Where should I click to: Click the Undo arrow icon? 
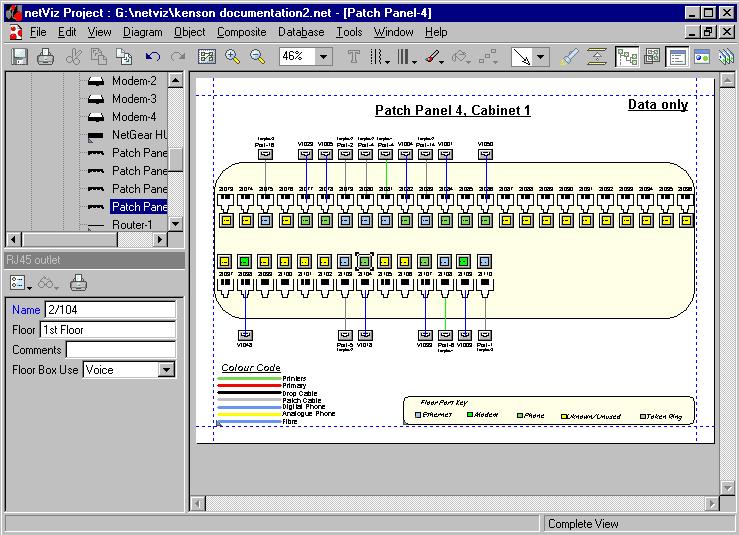click(x=153, y=57)
